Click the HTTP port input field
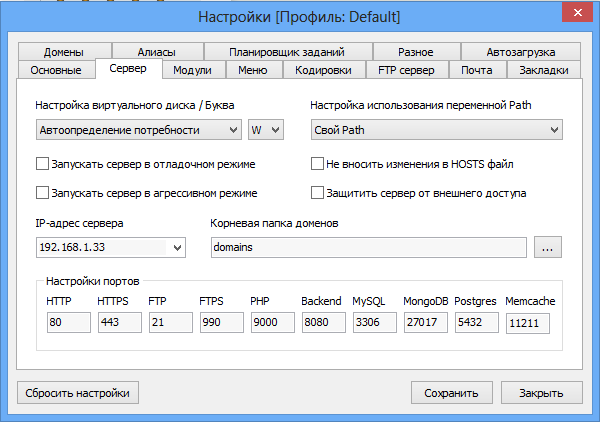 [67, 323]
